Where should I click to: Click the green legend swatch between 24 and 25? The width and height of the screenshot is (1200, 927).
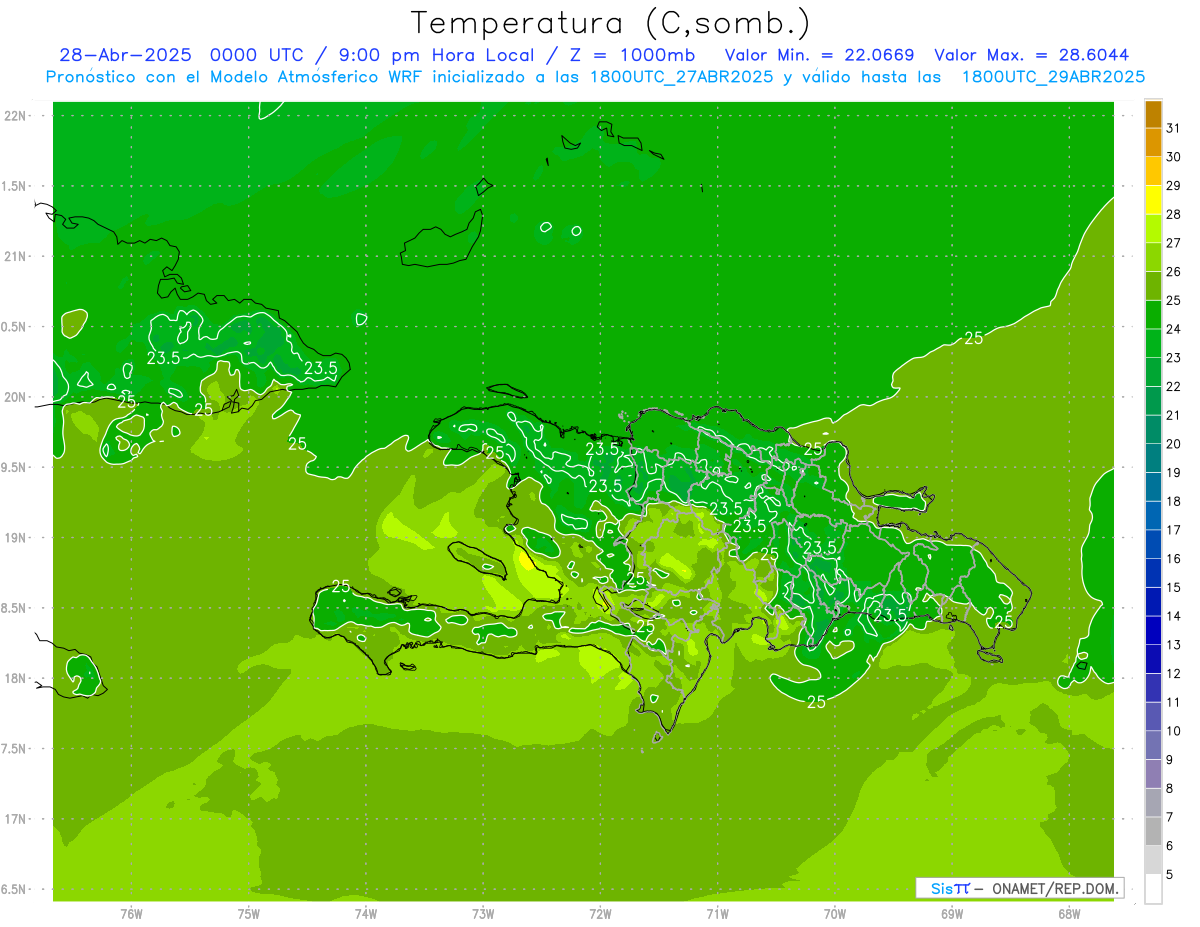[x=1153, y=315]
